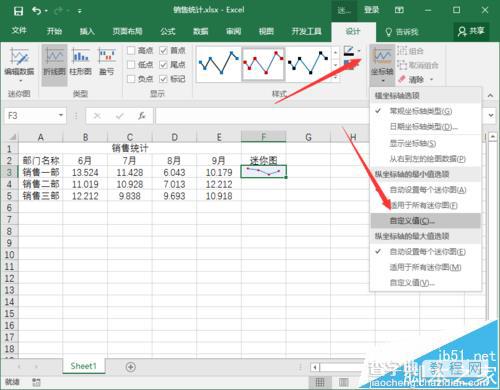This screenshot has height=390, width=500.
Task: Choose minimum Automatic for Each Sparkline (A)
Action: tap(425, 190)
